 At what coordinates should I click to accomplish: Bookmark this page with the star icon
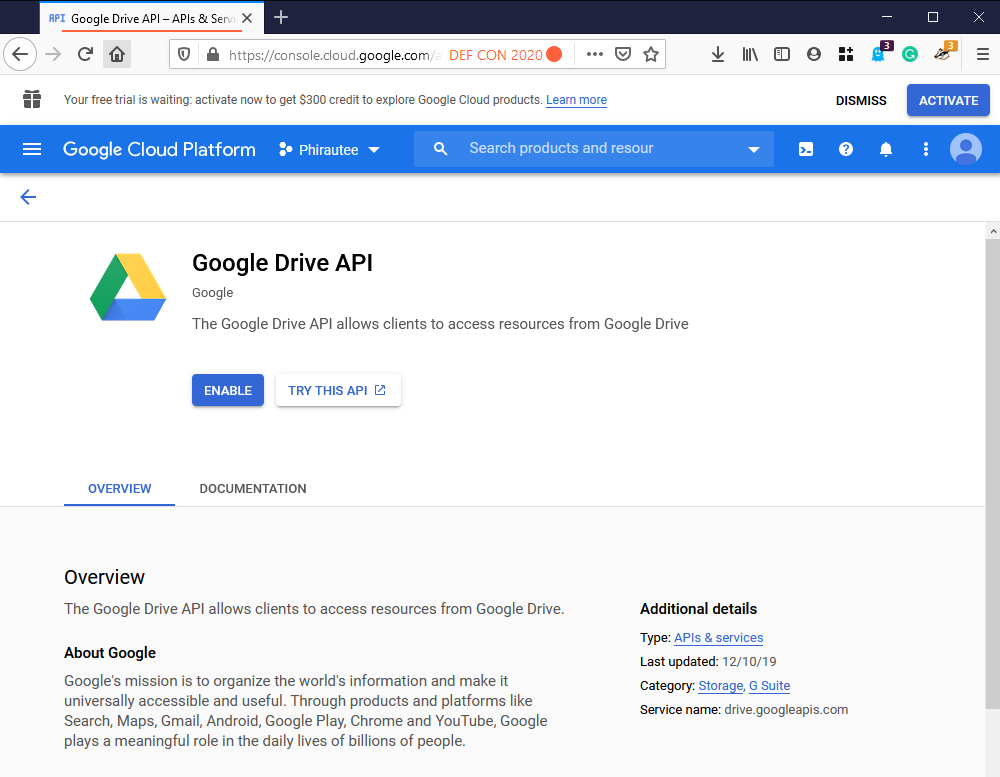pyautogui.click(x=651, y=54)
